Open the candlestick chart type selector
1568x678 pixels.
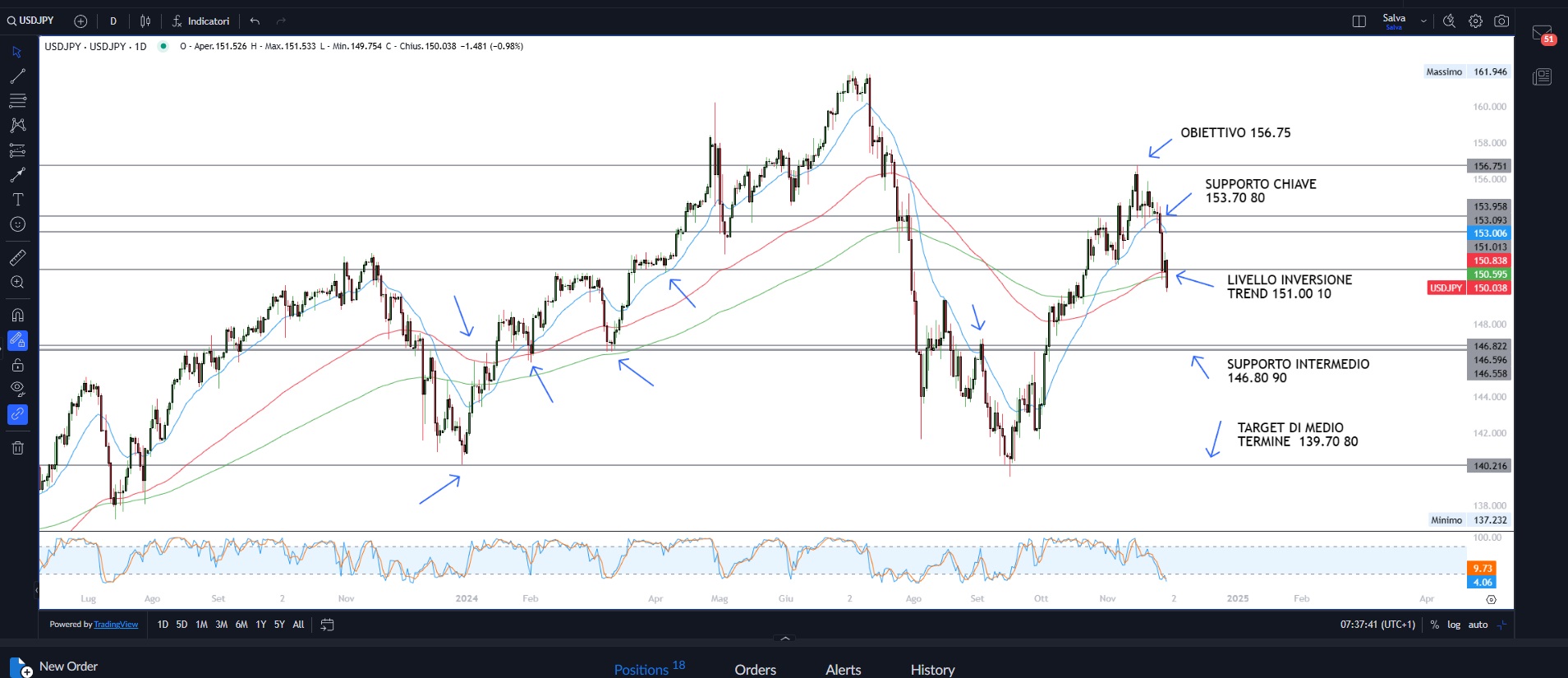pos(145,21)
